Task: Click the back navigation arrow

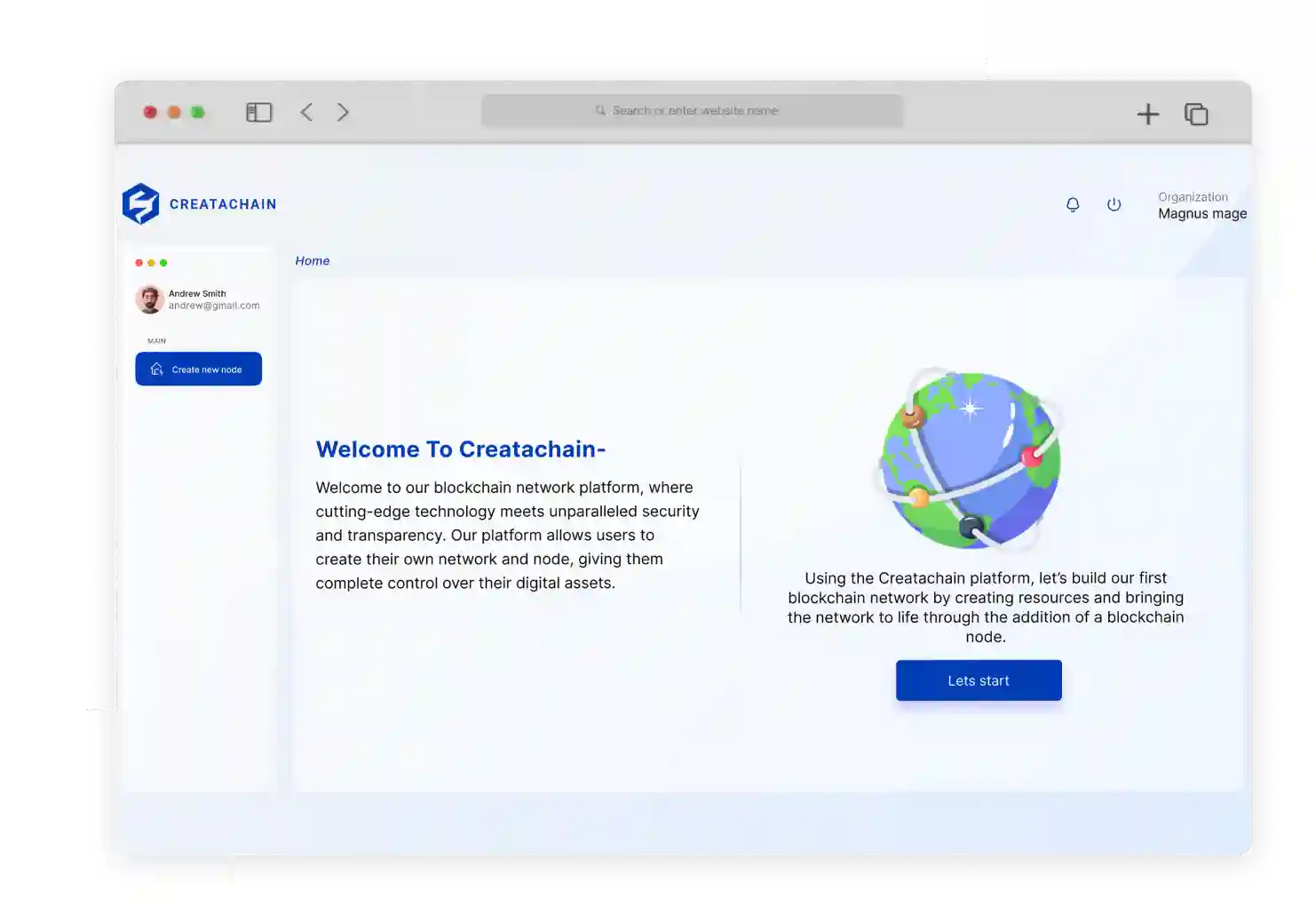Action: tap(306, 112)
